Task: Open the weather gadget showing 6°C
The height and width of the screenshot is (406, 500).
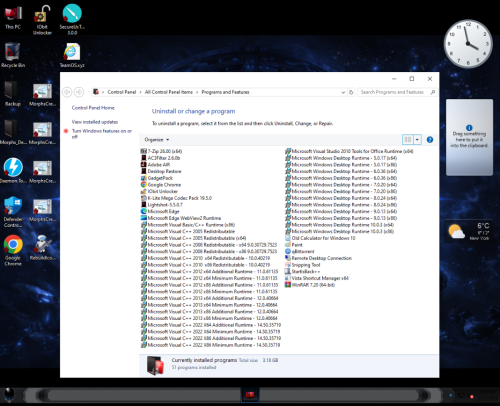Action: (x=470, y=231)
